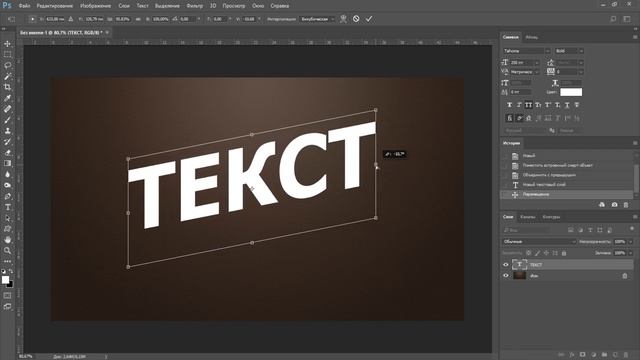Select the Path Selection tool
This screenshot has width=640, height=360.
7,218
